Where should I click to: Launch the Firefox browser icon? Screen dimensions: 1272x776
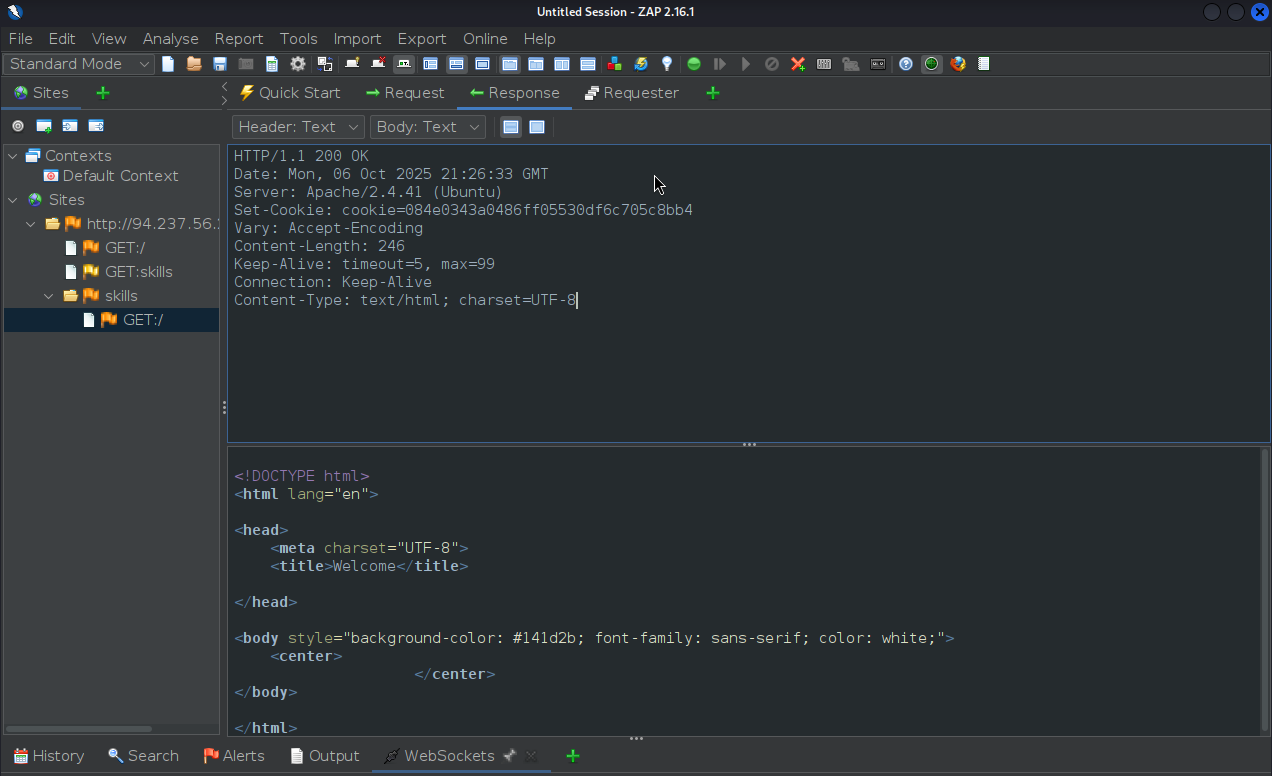(x=958, y=64)
